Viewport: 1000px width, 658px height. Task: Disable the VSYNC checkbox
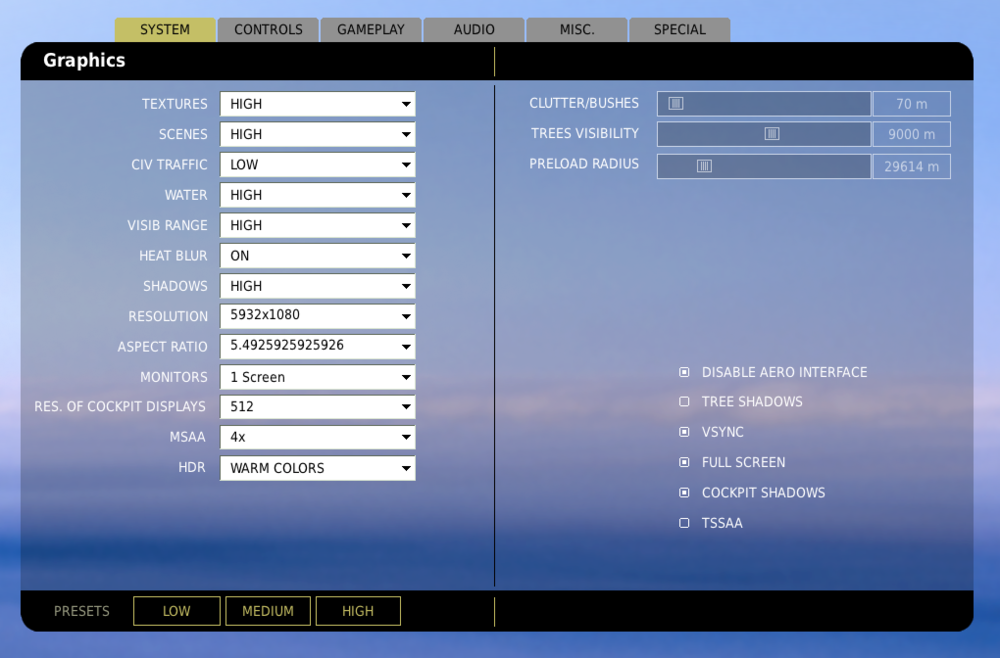tap(684, 432)
